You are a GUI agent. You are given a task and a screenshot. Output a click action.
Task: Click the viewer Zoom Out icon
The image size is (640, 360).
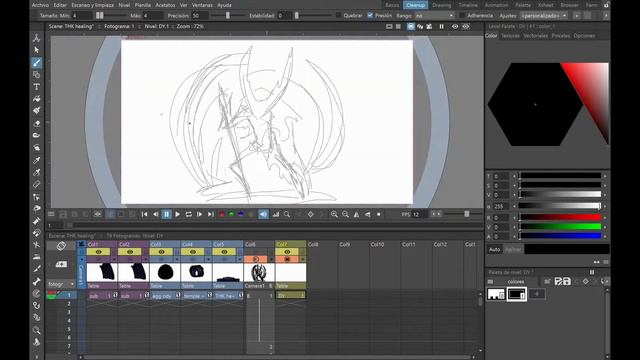(x=345, y=214)
